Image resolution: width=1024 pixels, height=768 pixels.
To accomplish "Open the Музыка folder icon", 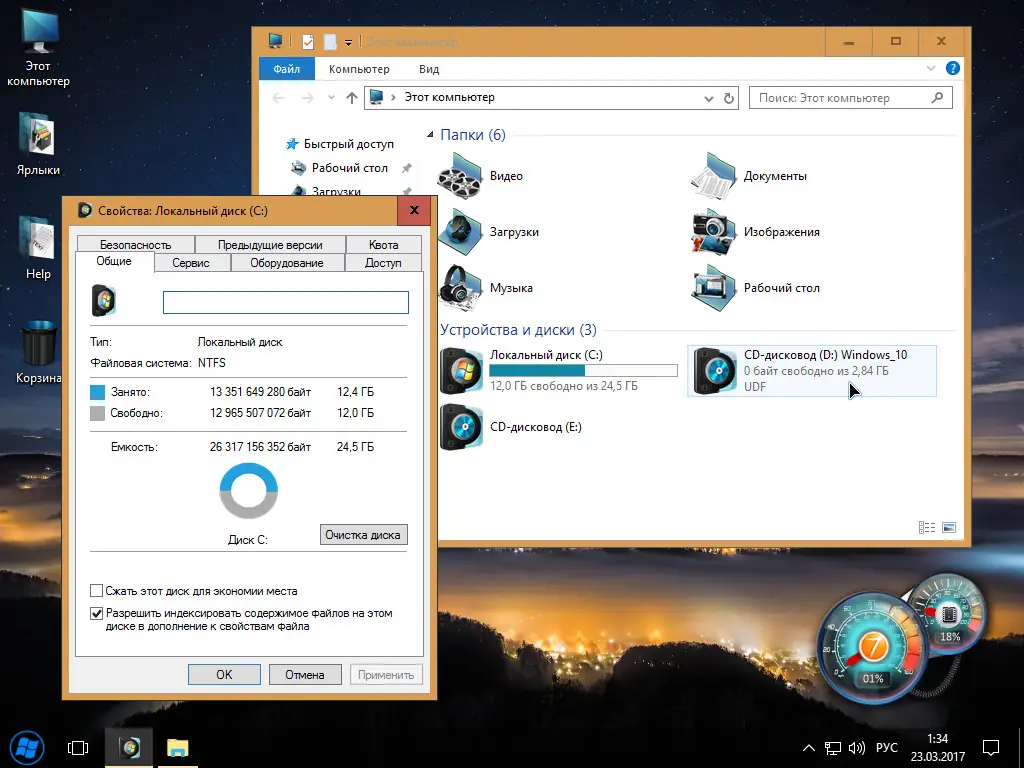I will (x=460, y=288).
